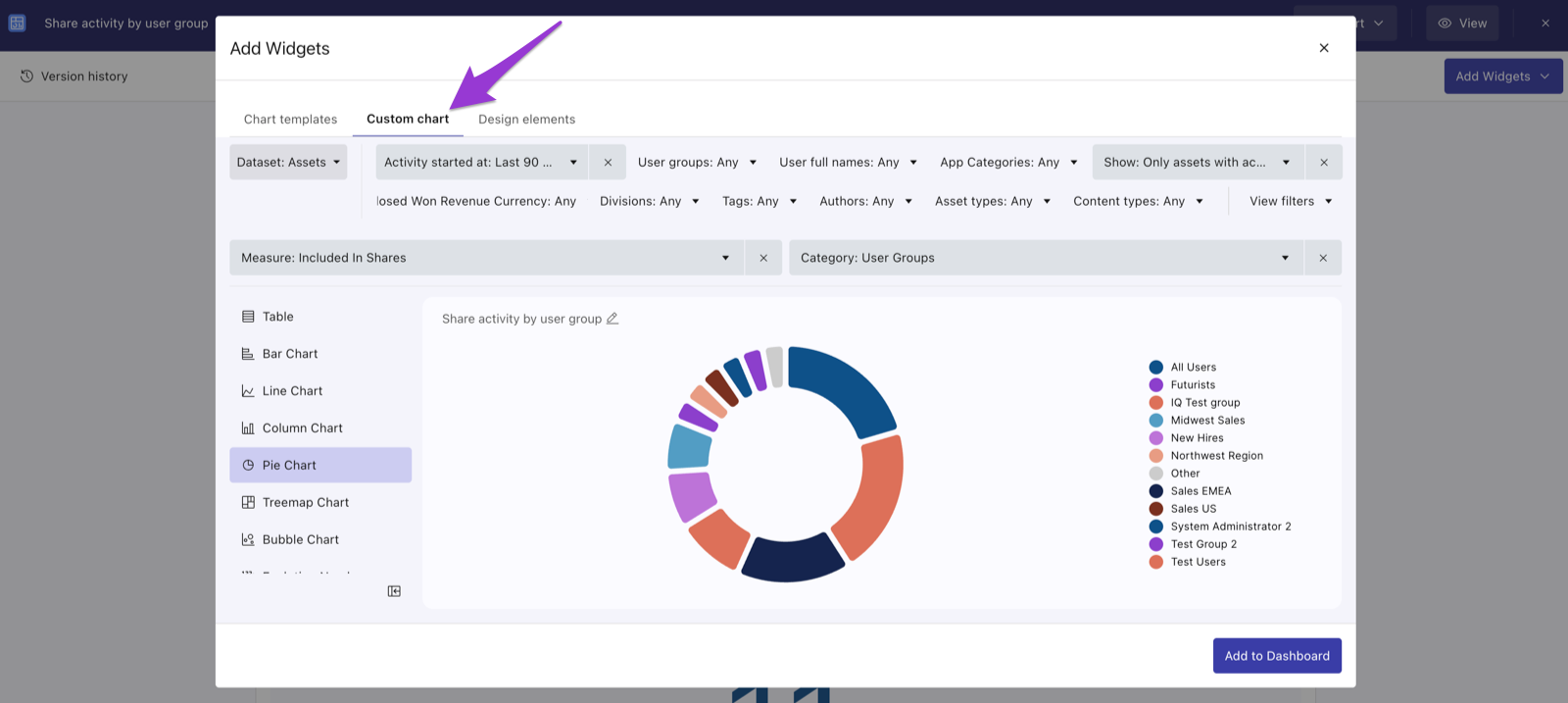Switch to the Treemap Chart type

pyautogui.click(x=320, y=503)
